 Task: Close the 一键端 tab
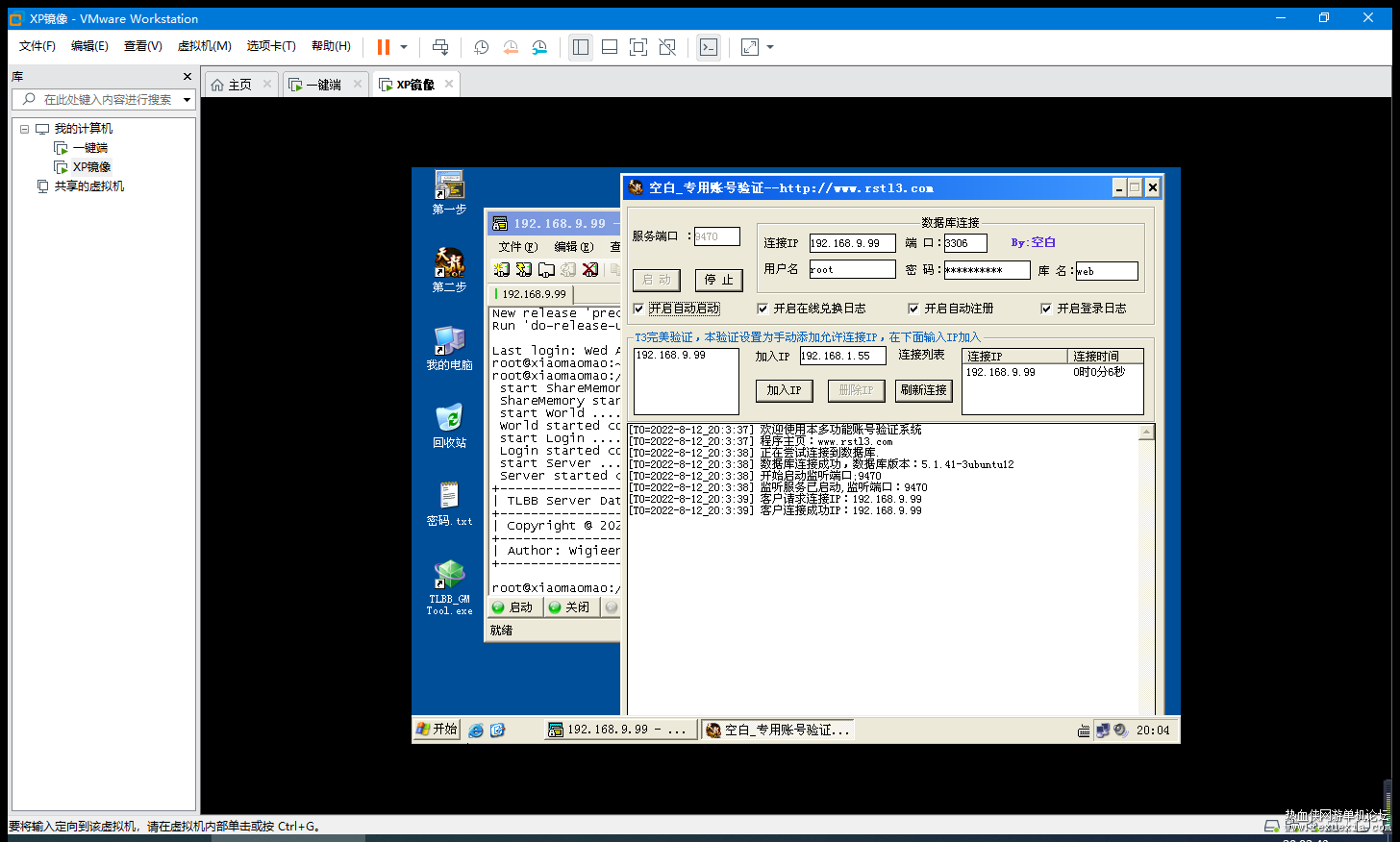point(358,84)
